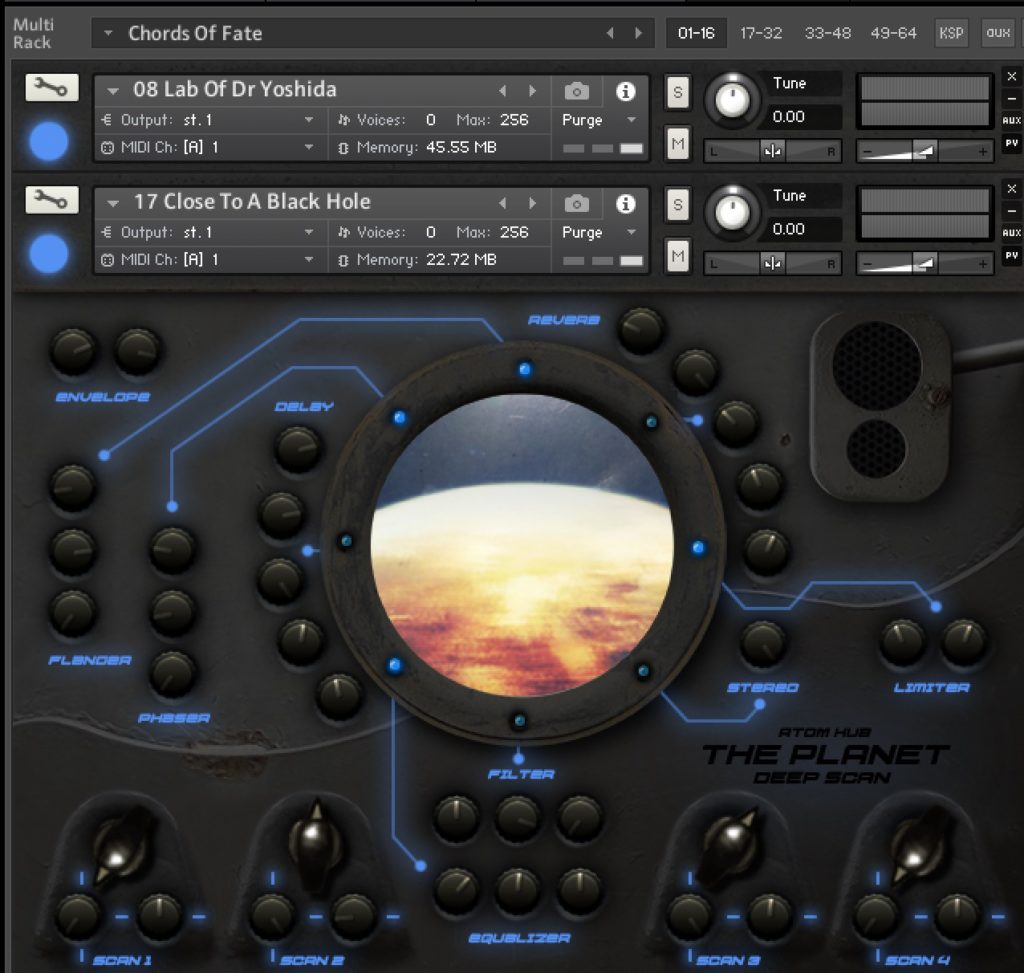
Task: Toggle PV view for 08 Lab Of Dr Yoshida
Action: click(x=1012, y=143)
